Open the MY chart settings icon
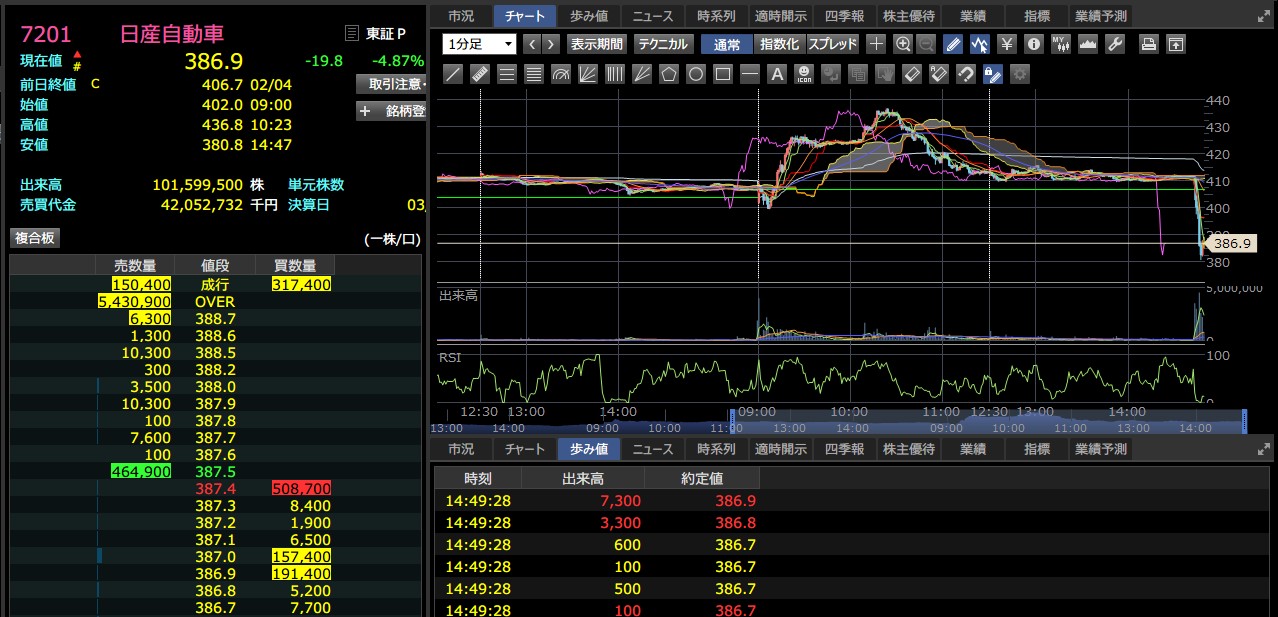Screen dimensions: 1278x617 pyautogui.click(x=1061, y=44)
